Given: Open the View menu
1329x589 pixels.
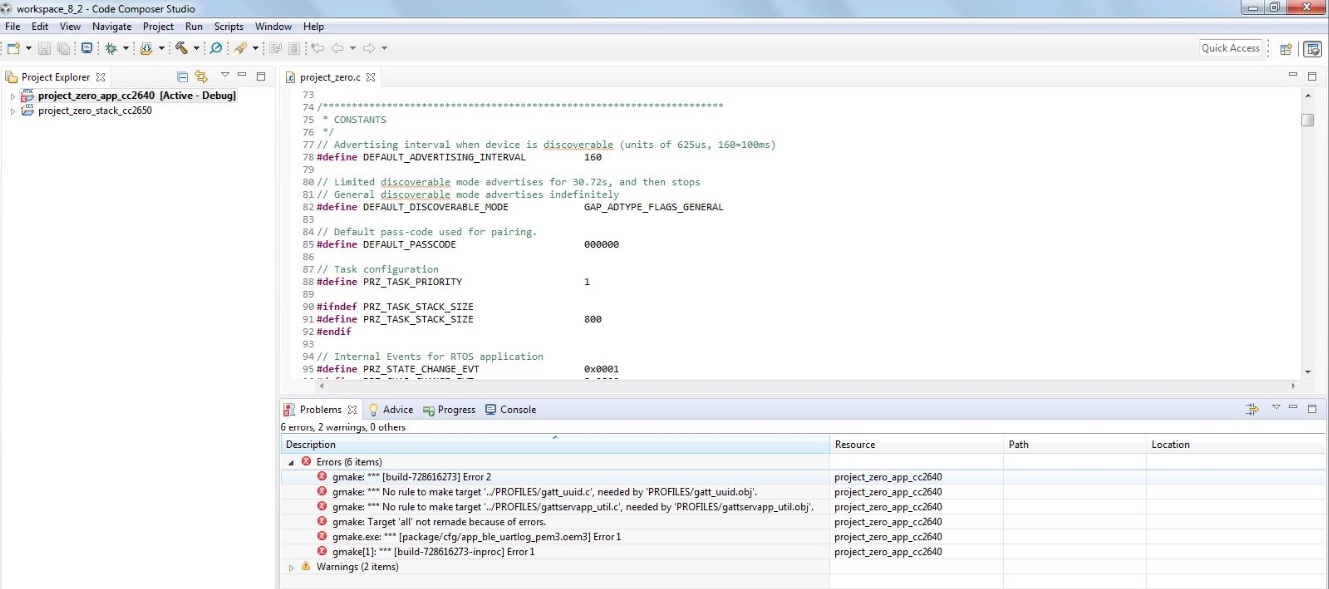Looking at the screenshot, I should pyautogui.click(x=70, y=27).
